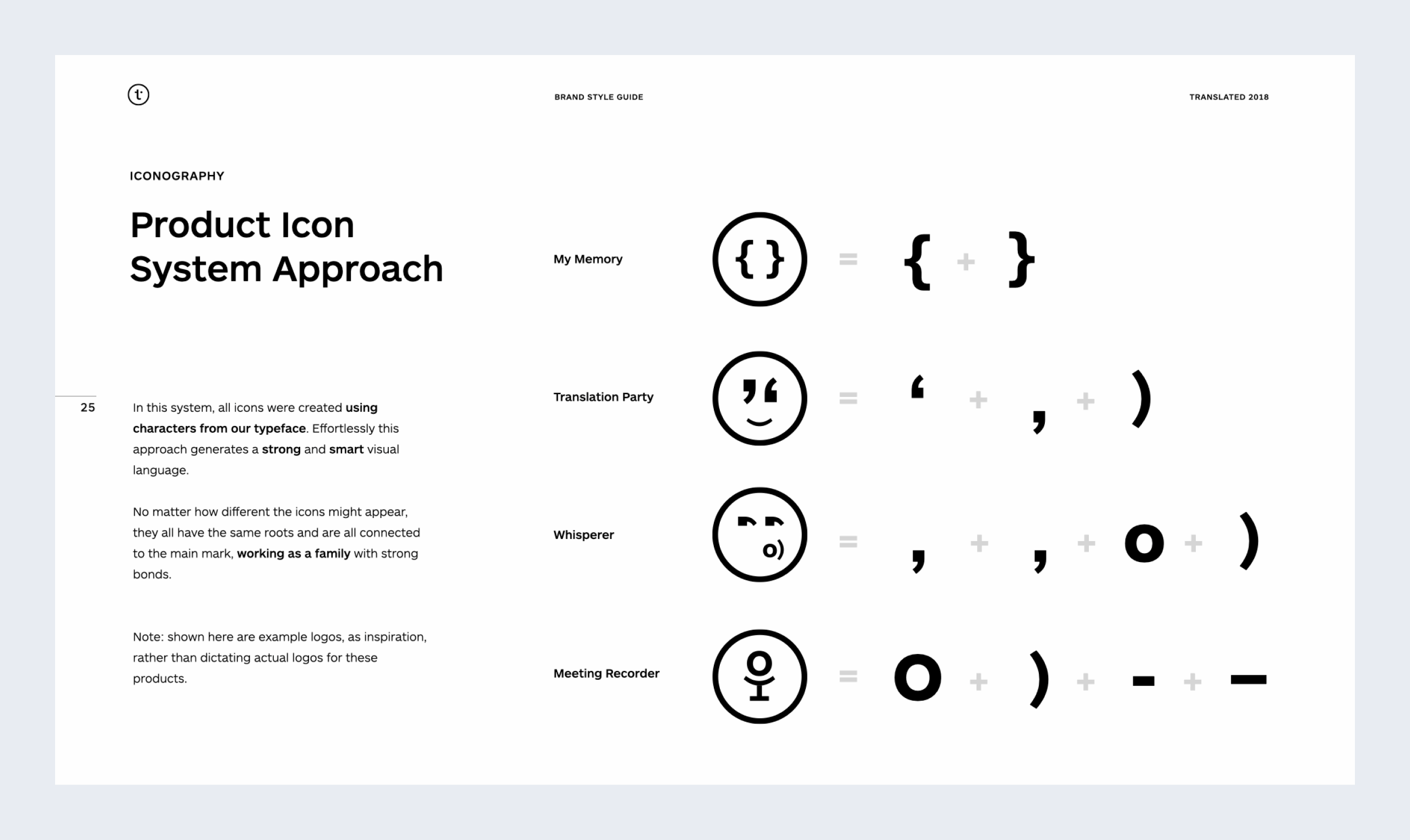1410x840 pixels.
Task: Click ICONOGRAPHY section label
Action: point(177,176)
